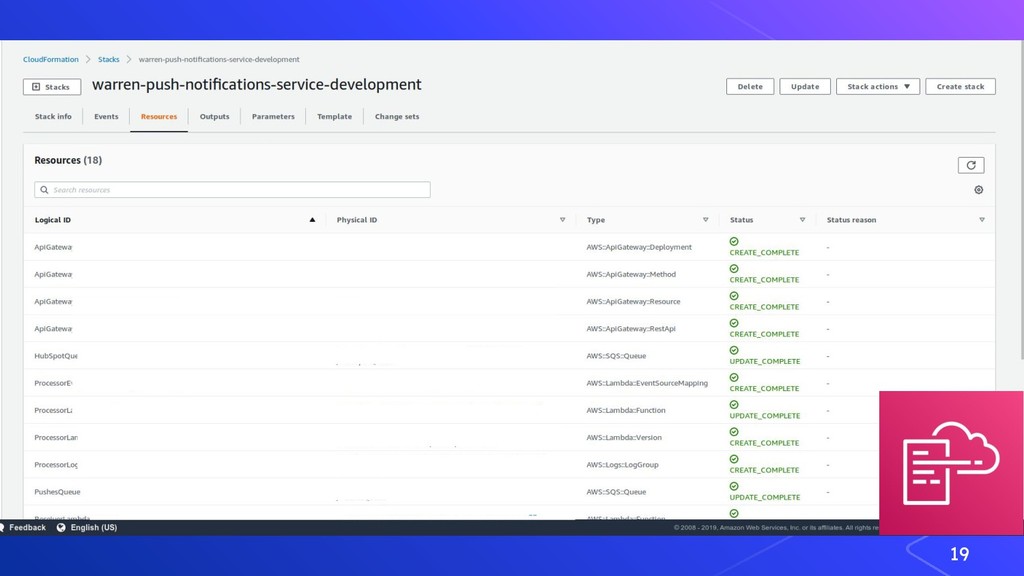The image size is (1024, 576).
Task: Open the Parameters tab
Action: coord(273,117)
